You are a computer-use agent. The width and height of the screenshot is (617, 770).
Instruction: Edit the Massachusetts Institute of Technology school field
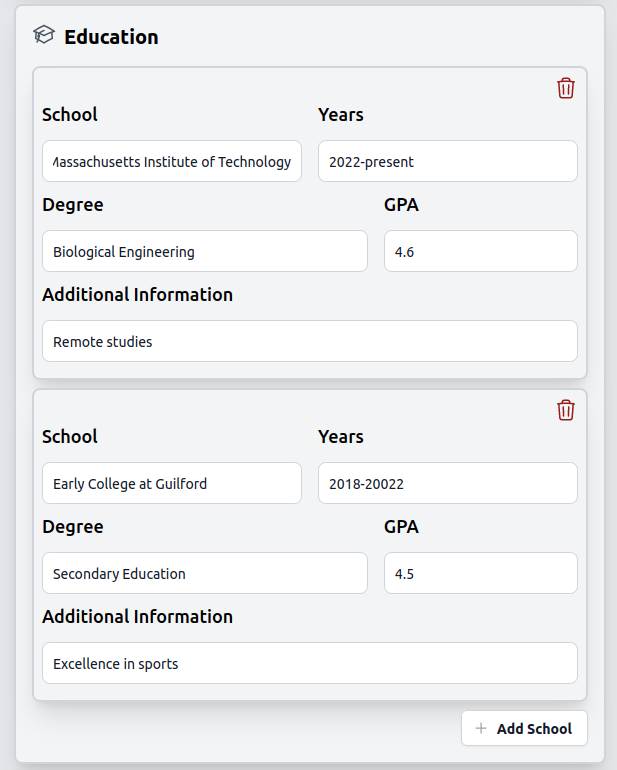coord(172,161)
